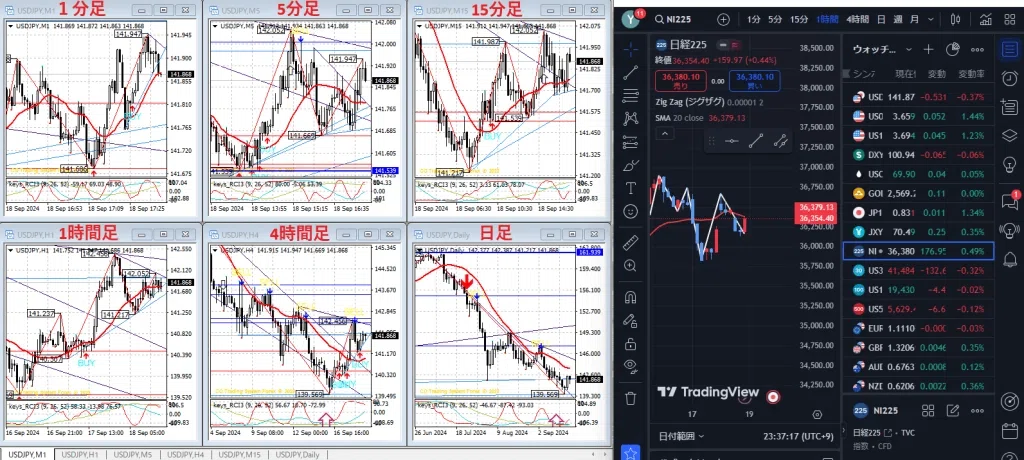Open NI225 detail three-dots menu

[x=977, y=410]
